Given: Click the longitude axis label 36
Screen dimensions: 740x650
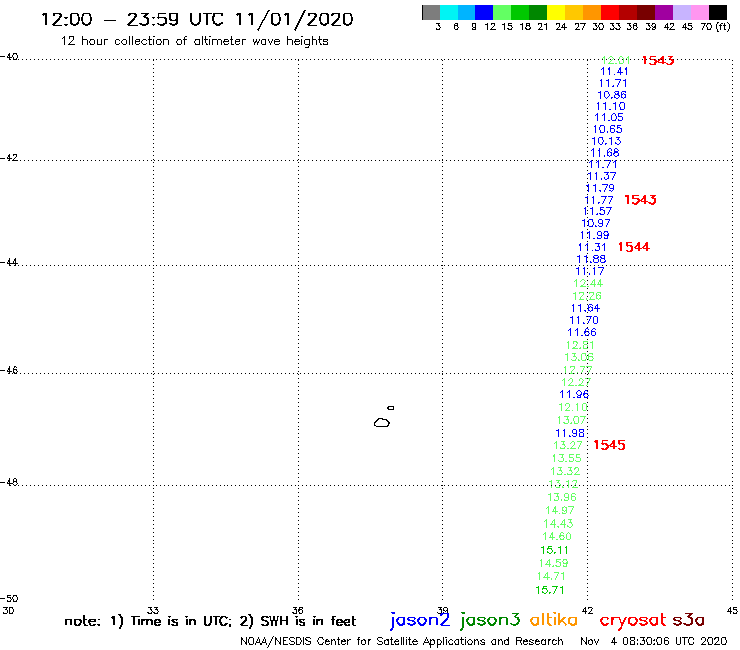Looking at the screenshot, I should tap(297, 610).
